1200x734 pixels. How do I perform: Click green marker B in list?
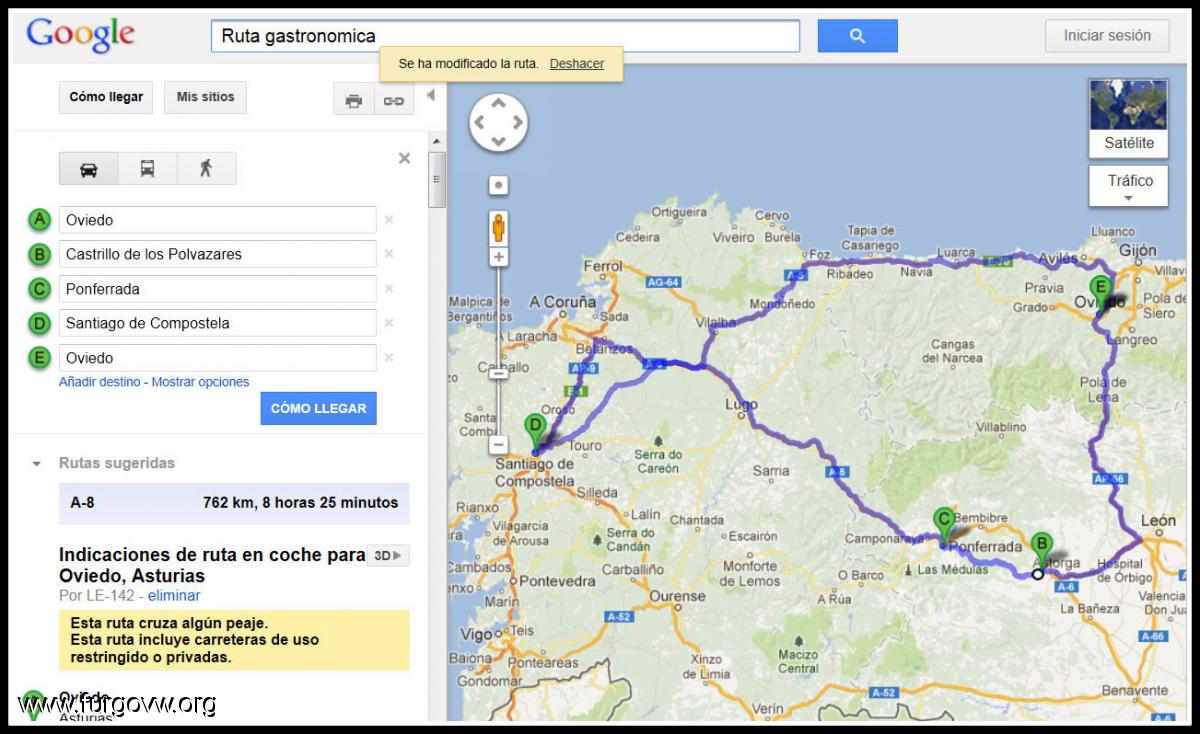point(39,255)
